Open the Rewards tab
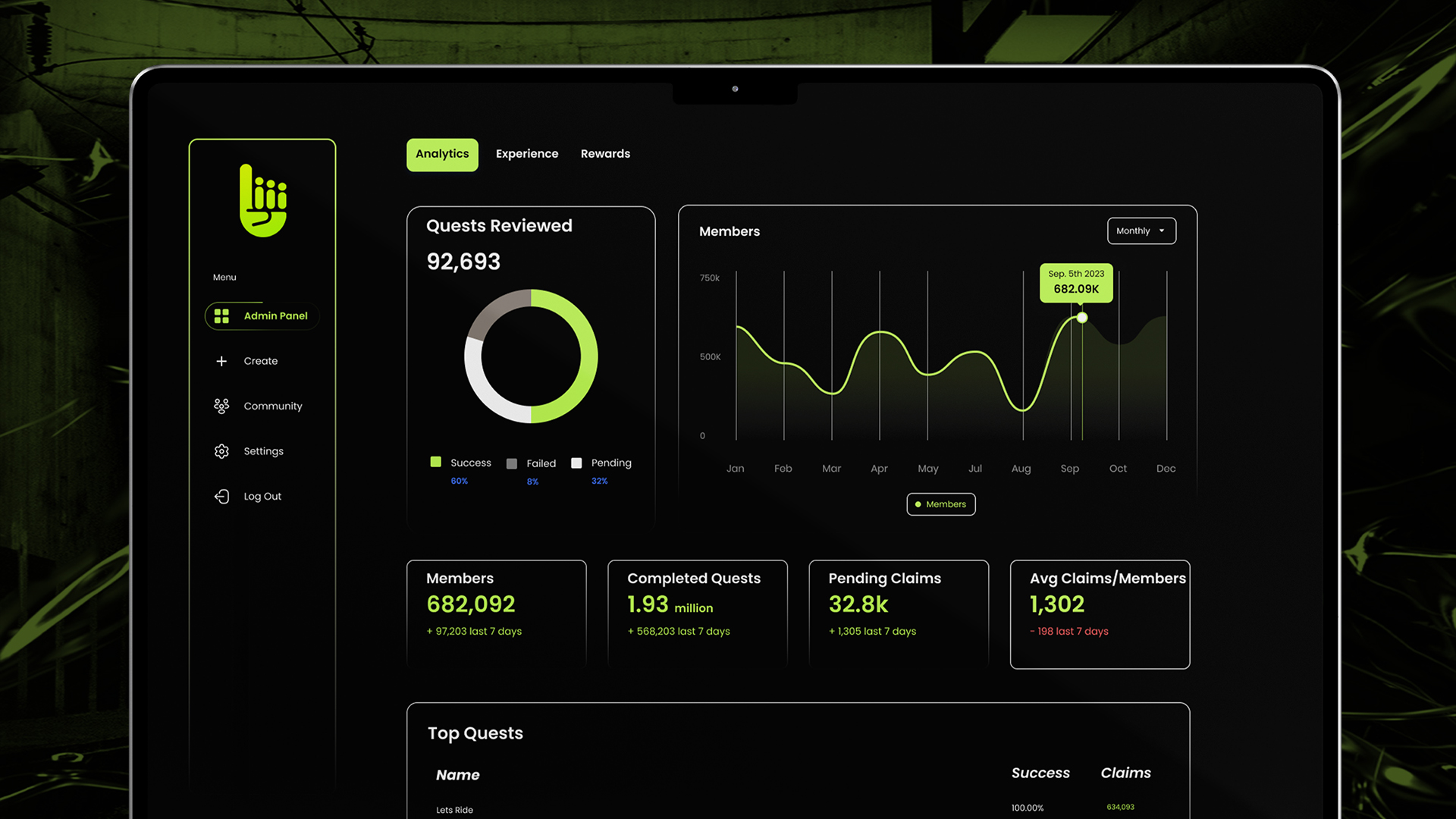 (x=605, y=154)
